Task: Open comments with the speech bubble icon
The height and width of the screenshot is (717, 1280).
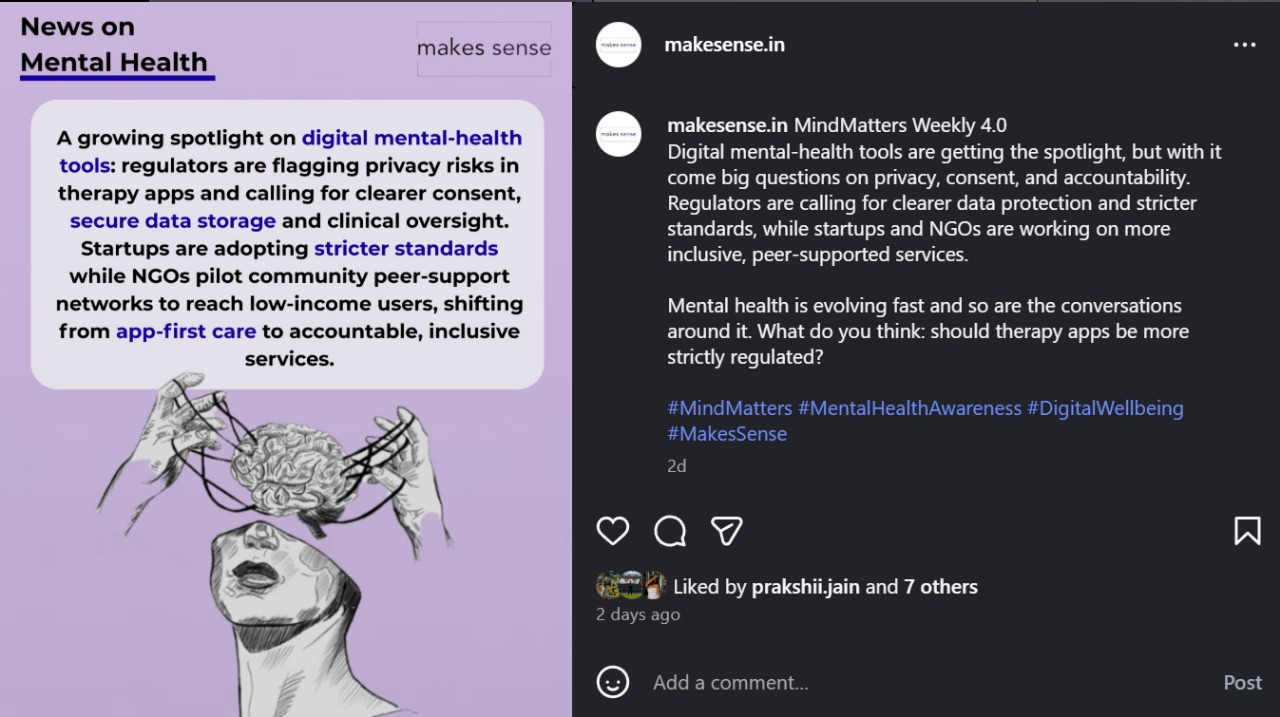Action: 670,531
